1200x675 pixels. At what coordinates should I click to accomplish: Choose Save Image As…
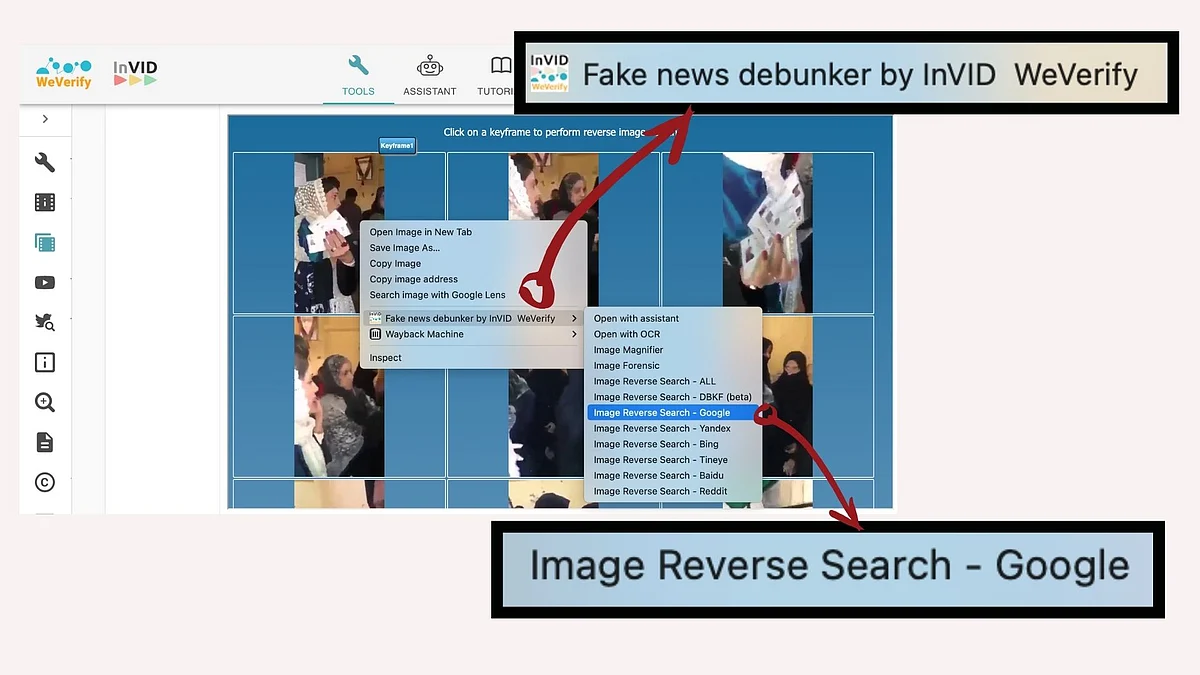[x=405, y=248]
